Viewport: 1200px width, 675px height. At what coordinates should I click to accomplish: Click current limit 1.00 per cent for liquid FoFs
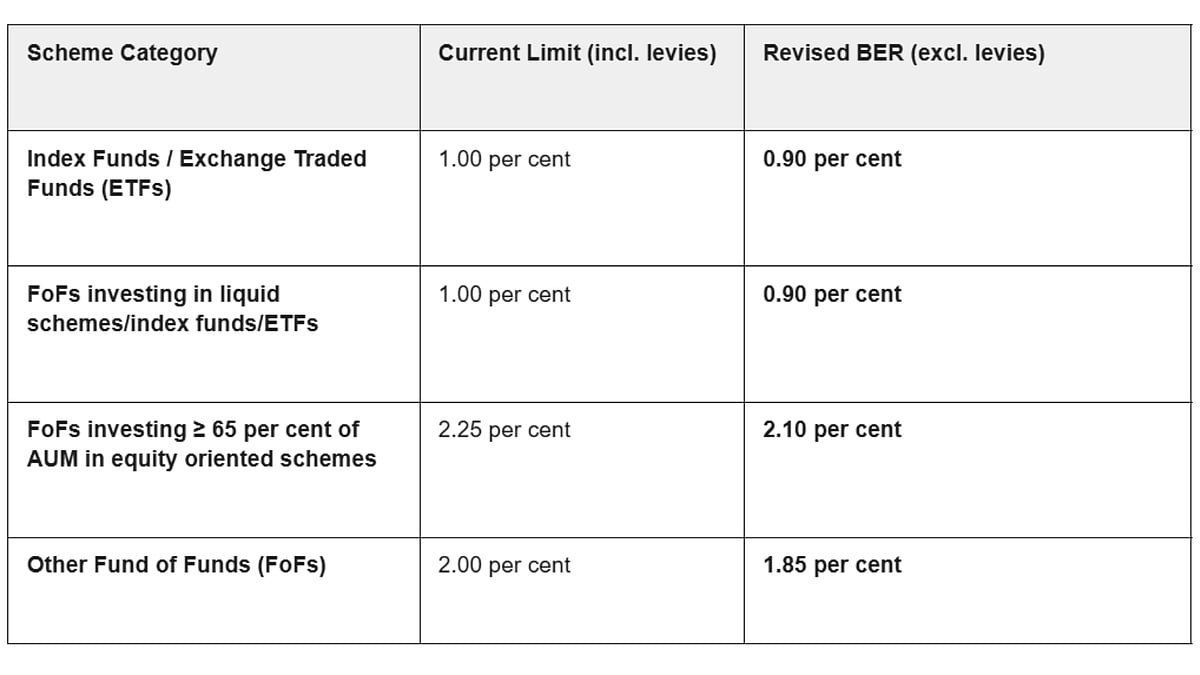pos(504,294)
